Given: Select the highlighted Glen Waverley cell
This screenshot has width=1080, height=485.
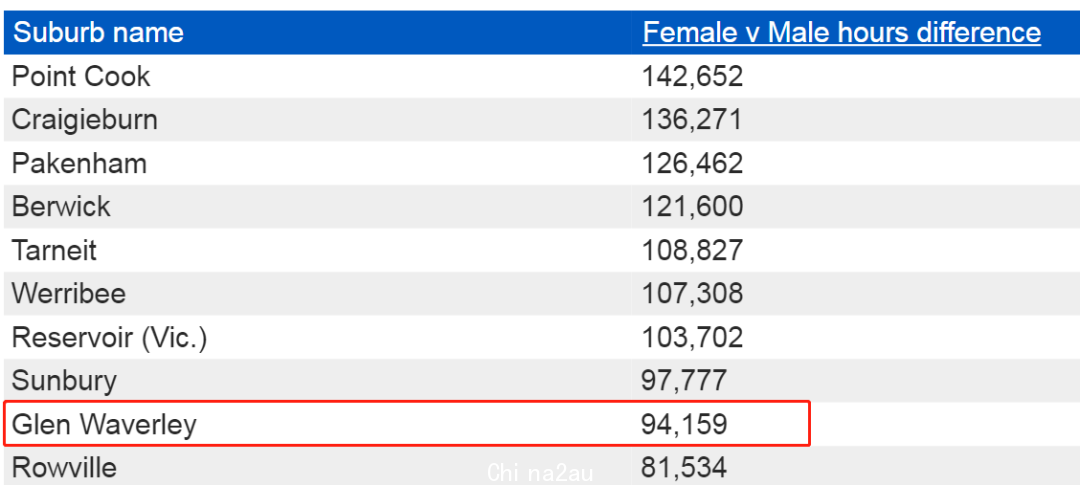Looking at the screenshot, I should pyautogui.click(x=104, y=424).
